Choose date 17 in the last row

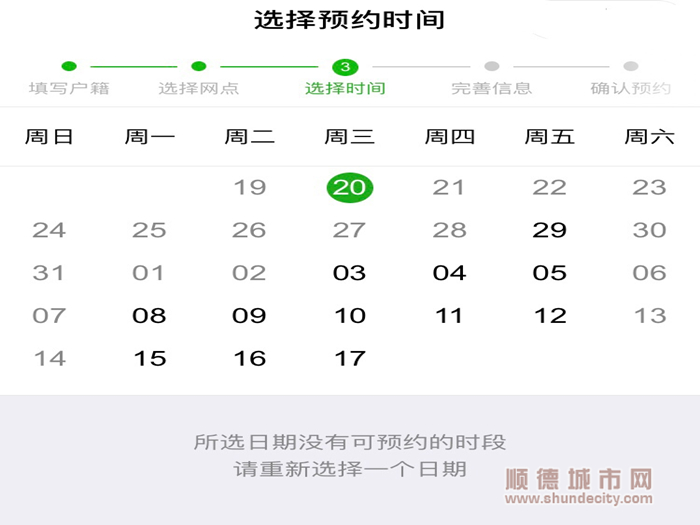point(350,359)
